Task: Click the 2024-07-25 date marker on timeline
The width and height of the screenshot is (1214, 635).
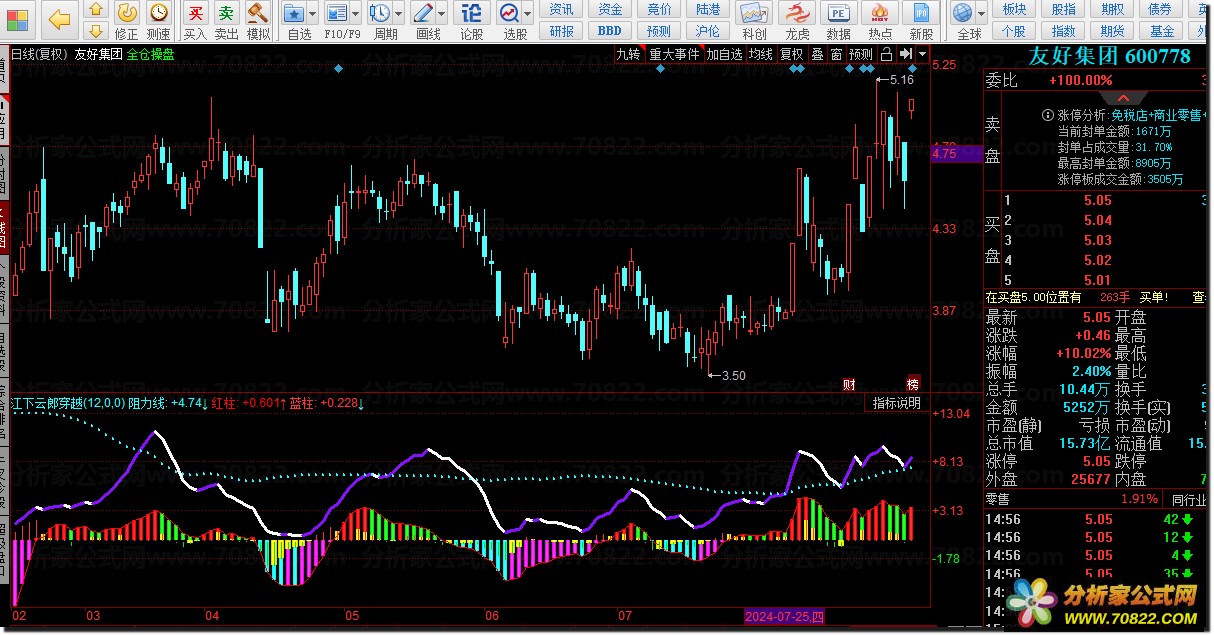Action: pyautogui.click(x=785, y=615)
